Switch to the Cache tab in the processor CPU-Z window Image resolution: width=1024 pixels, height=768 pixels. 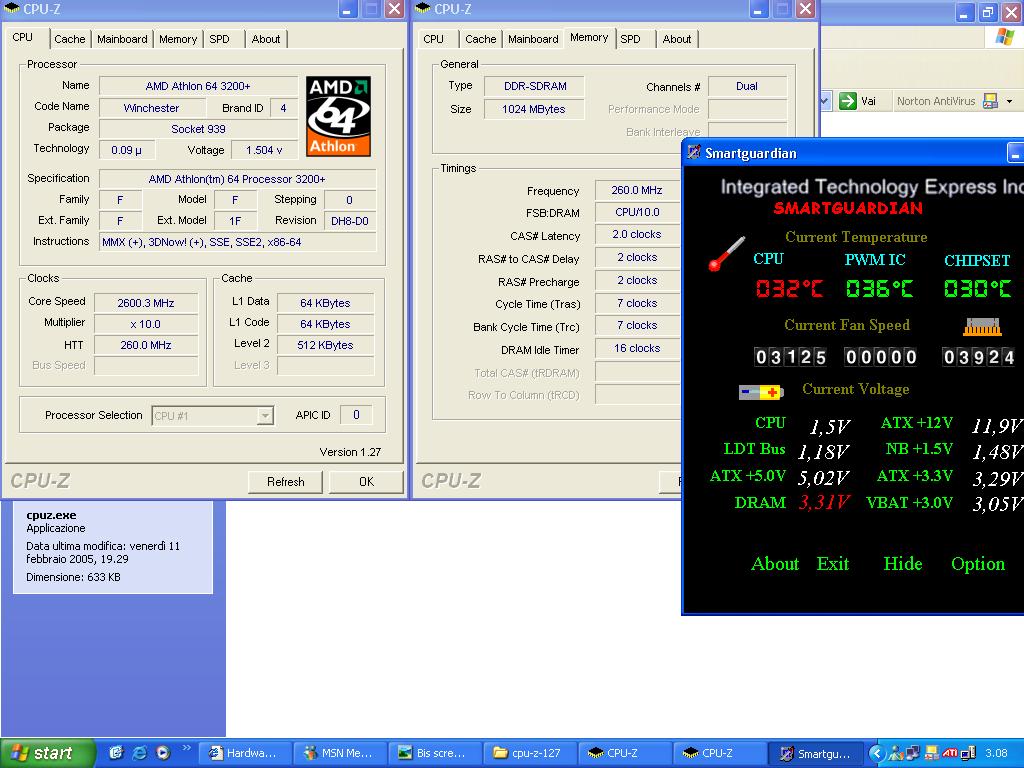click(x=70, y=39)
